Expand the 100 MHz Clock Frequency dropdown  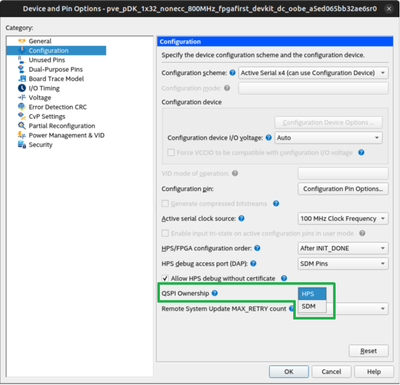(x=343, y=219)
